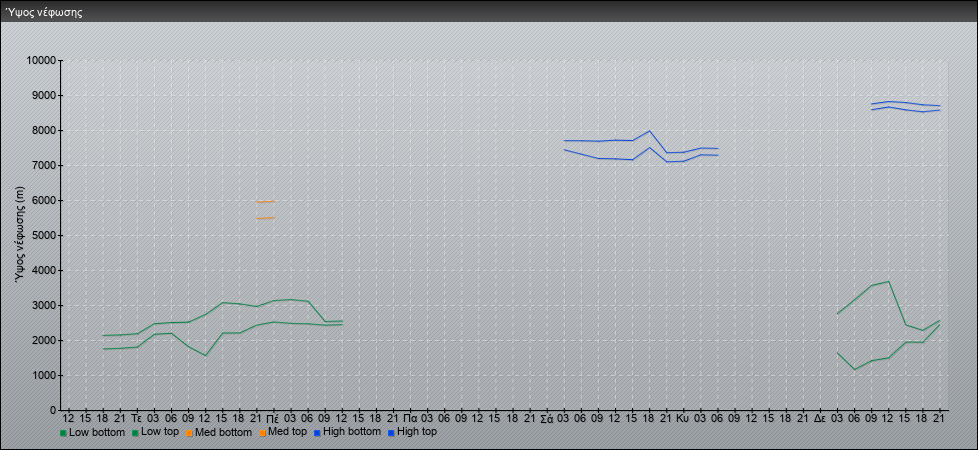978x450 pixels.
Task: Click the 3000 y-axis label
Action: [x=44, y=305]
